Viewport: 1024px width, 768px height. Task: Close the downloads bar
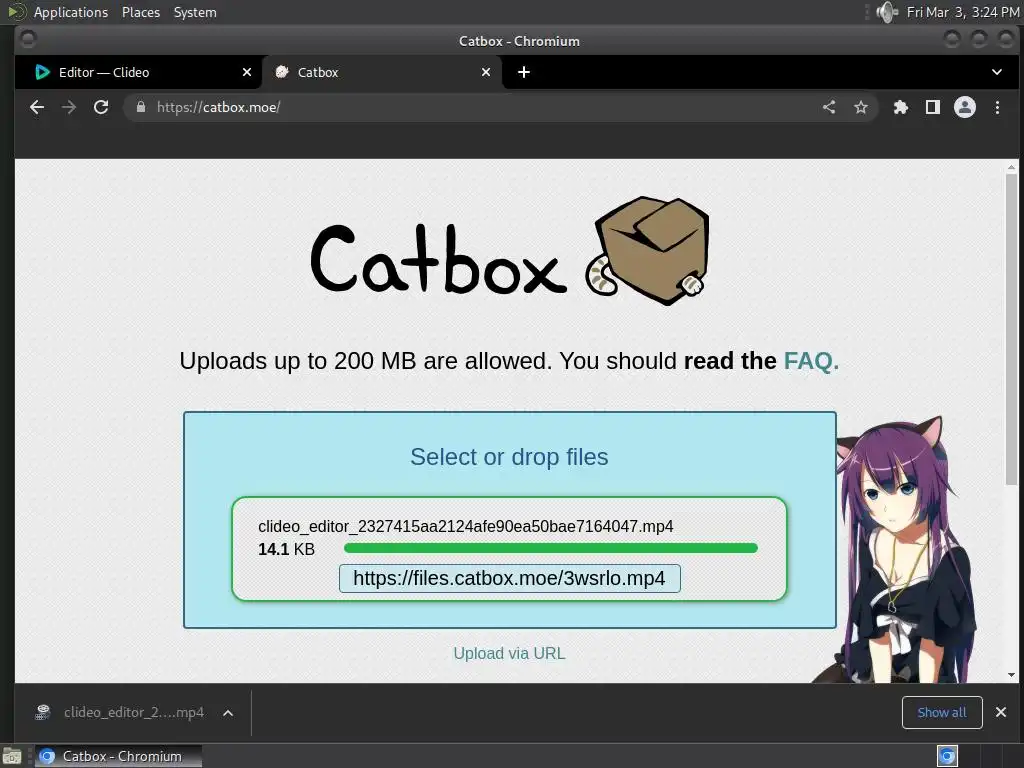pos(1000,712)
